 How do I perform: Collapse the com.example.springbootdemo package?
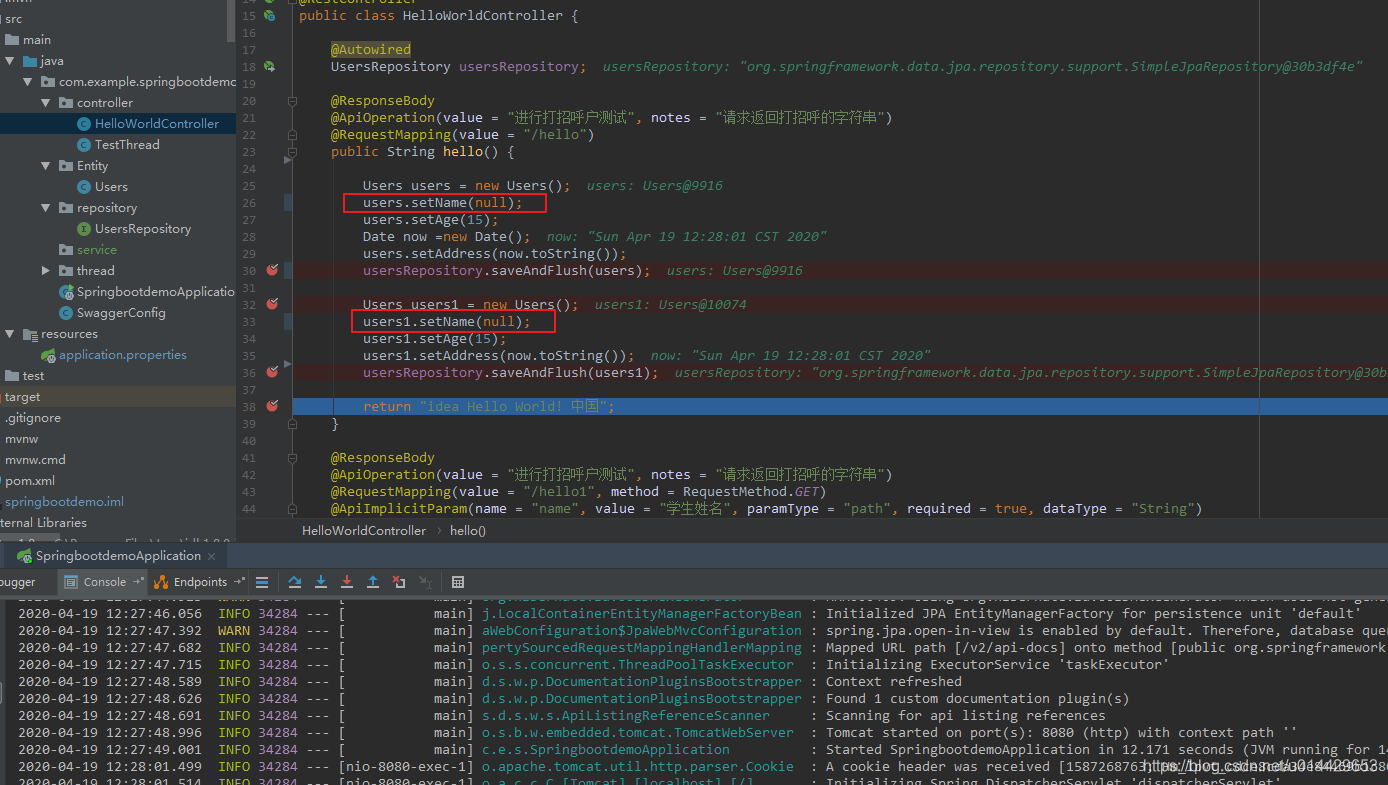[x=28, y=82]
